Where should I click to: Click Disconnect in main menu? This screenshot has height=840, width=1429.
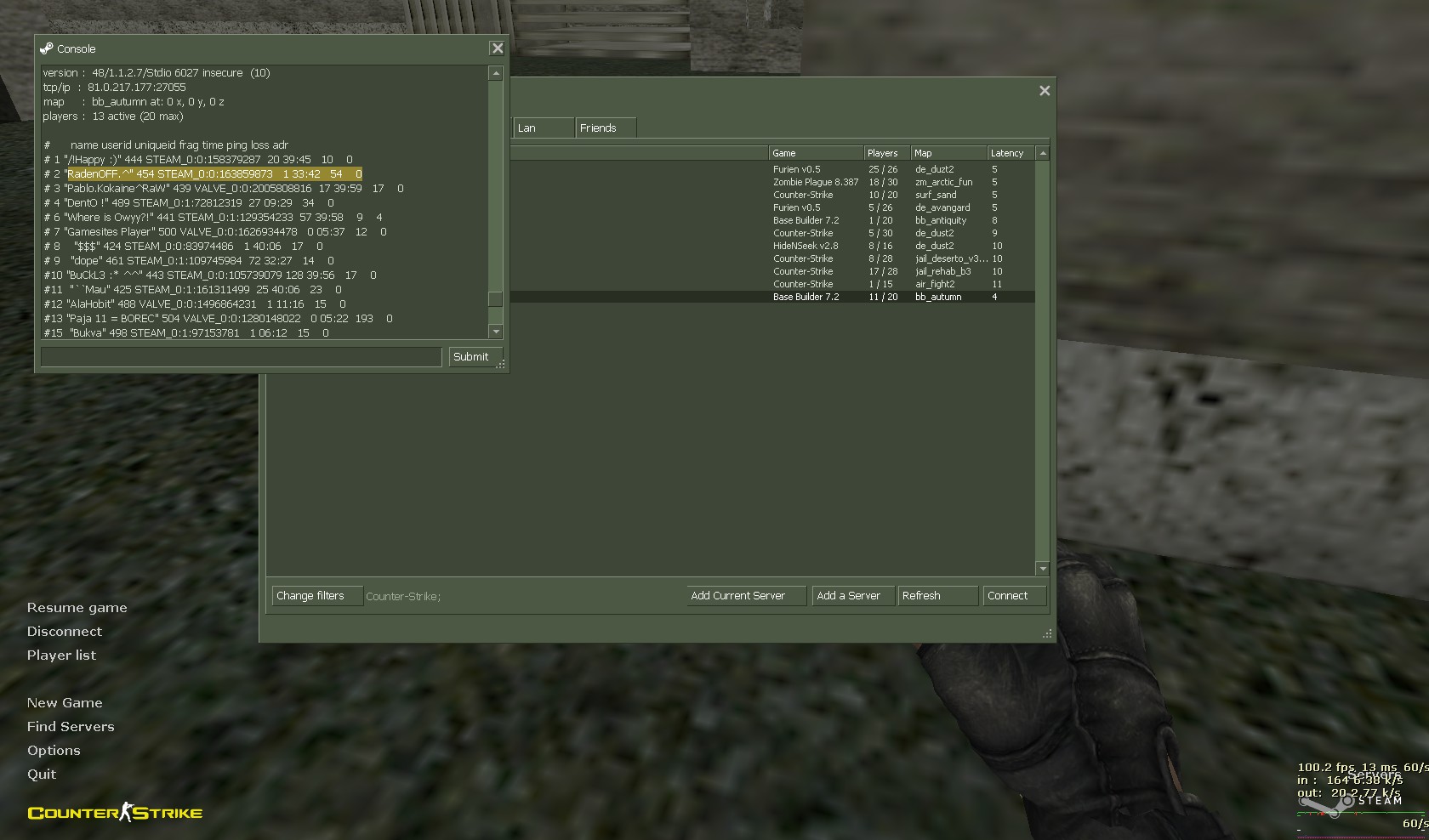coord(64,632)
